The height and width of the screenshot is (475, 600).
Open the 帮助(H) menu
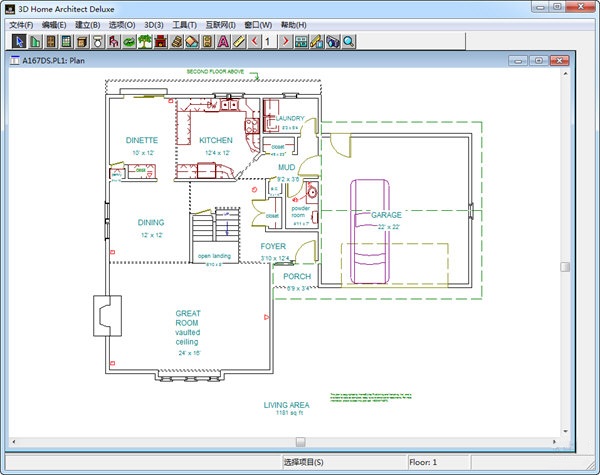(294, 24)
